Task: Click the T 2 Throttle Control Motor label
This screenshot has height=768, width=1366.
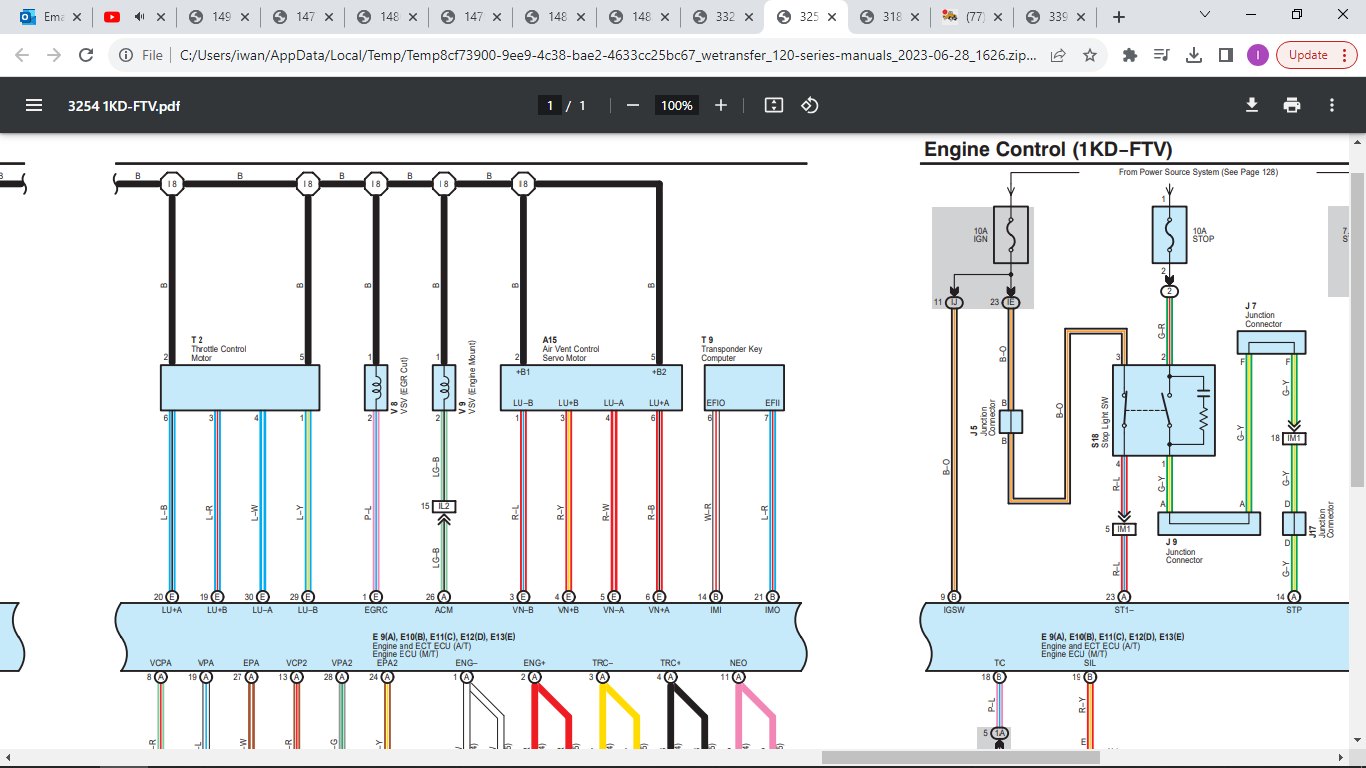Action: (x=219, y=349)
